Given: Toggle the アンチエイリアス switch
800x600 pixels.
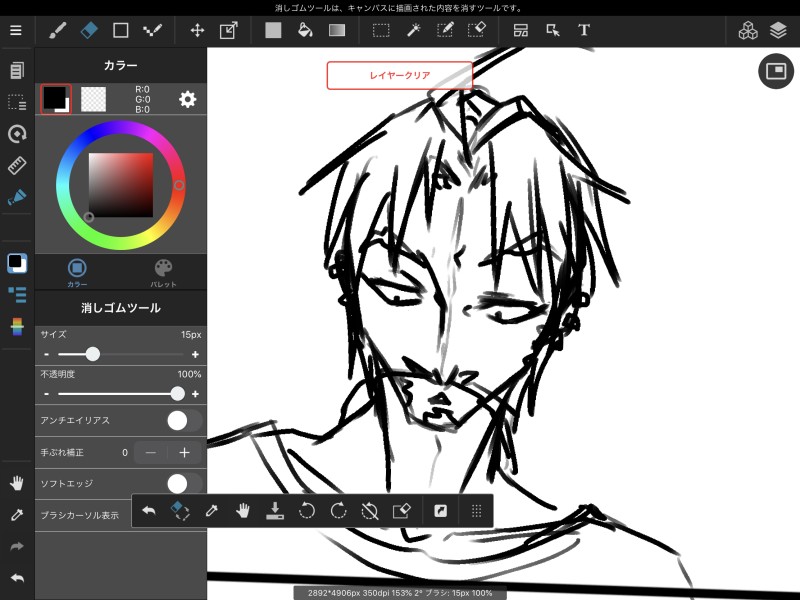Looking at the screenshot, I should point(185,421).
